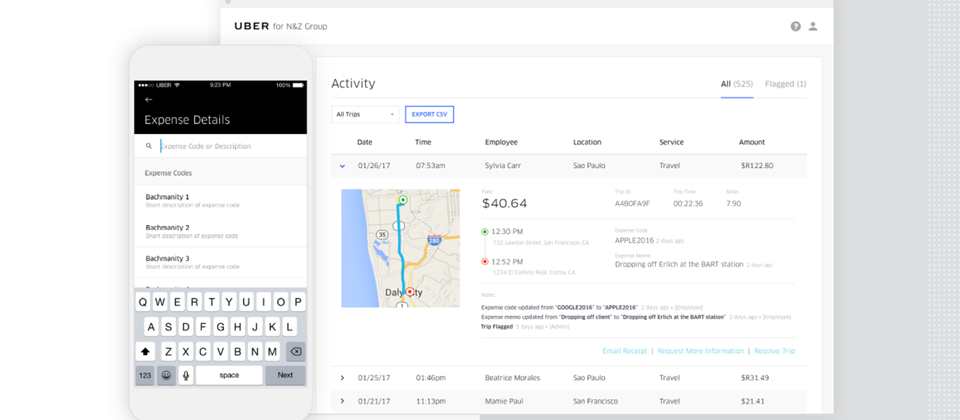Click the $R122.80 amount

757,165
